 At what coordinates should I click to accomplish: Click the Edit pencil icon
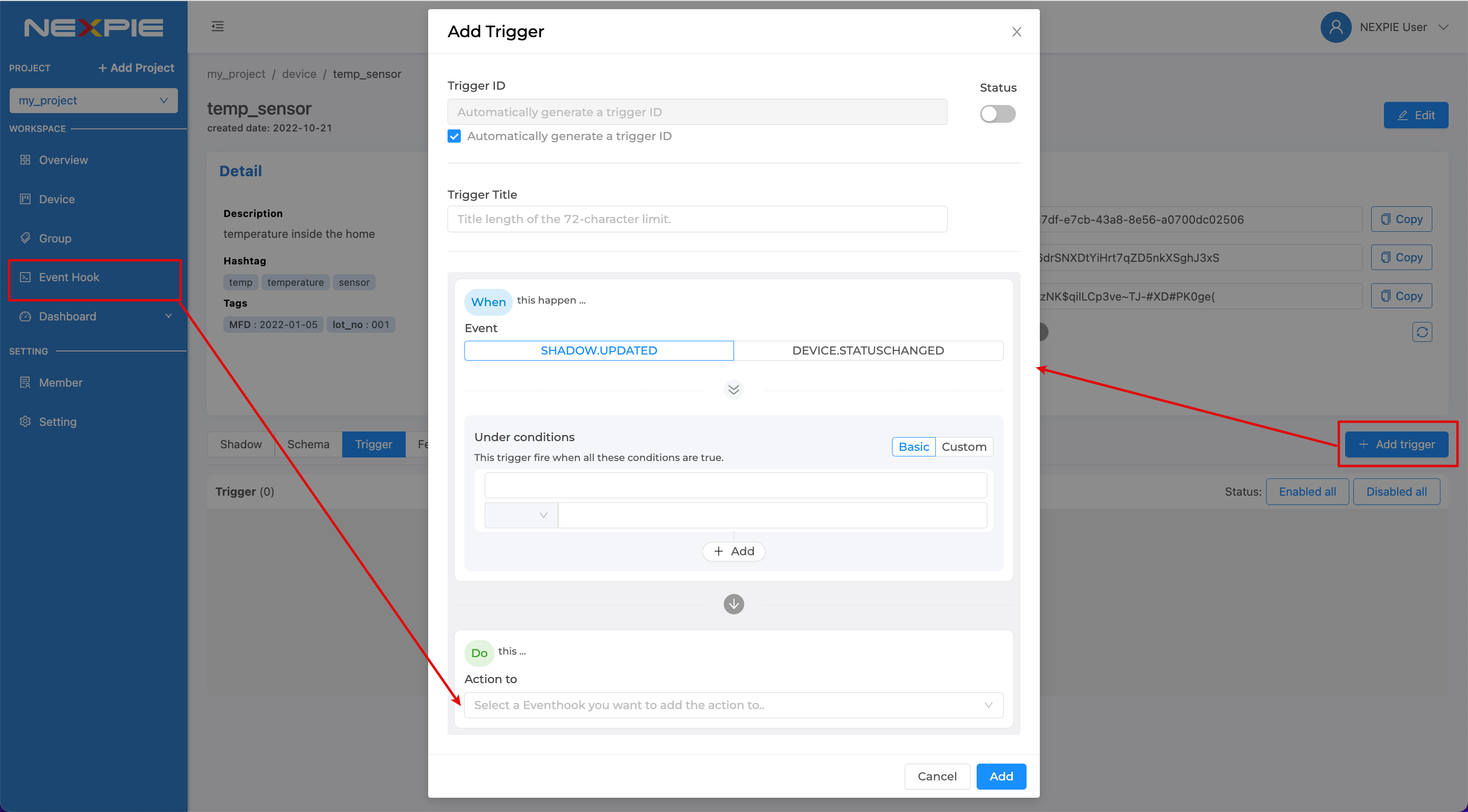pyautogui.click(x=1402, y=116)
